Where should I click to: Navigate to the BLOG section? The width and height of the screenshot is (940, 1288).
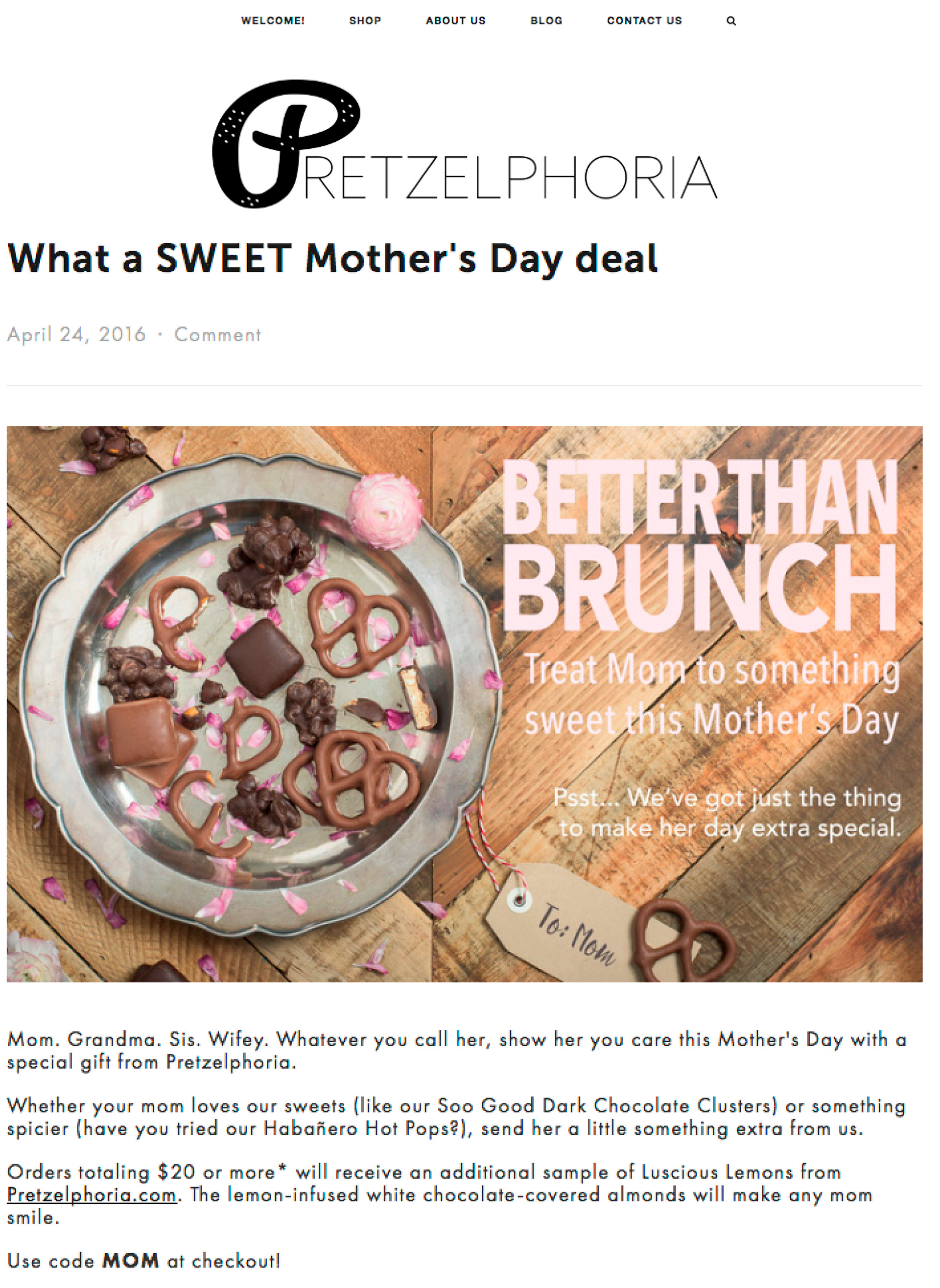[x=546, y=21]
